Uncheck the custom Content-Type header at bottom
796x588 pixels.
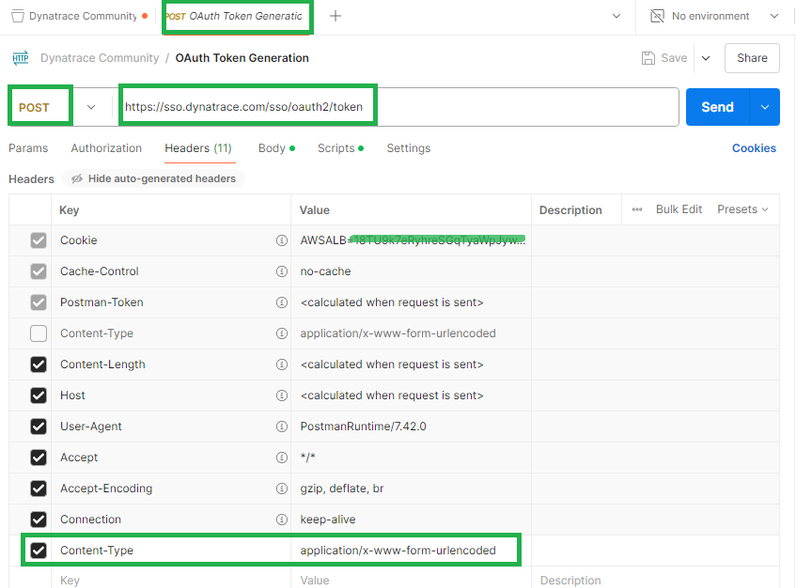click(x=38, y=550)
